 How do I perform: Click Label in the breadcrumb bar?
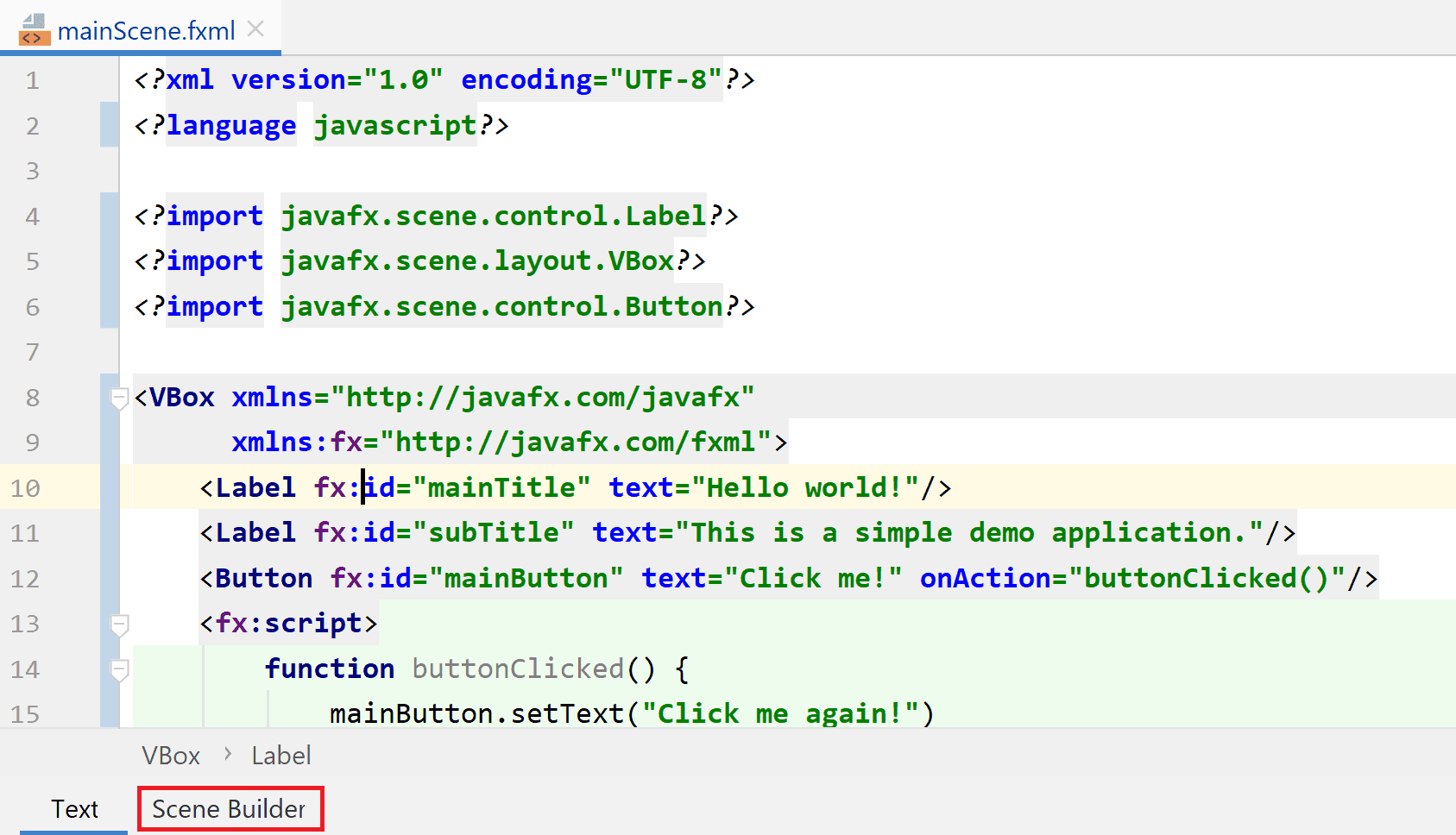coord(280,756)
